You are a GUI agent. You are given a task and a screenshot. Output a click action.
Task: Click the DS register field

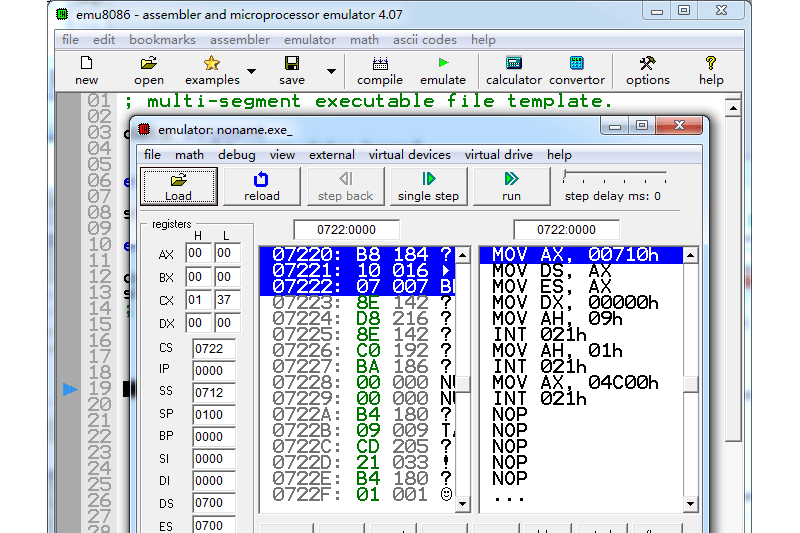click(214, 502)
